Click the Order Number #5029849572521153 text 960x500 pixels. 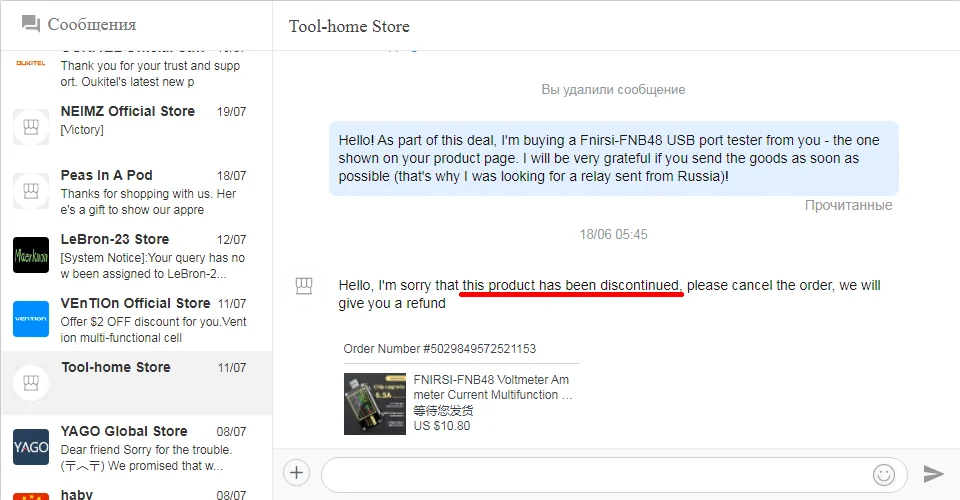point(440,349)
